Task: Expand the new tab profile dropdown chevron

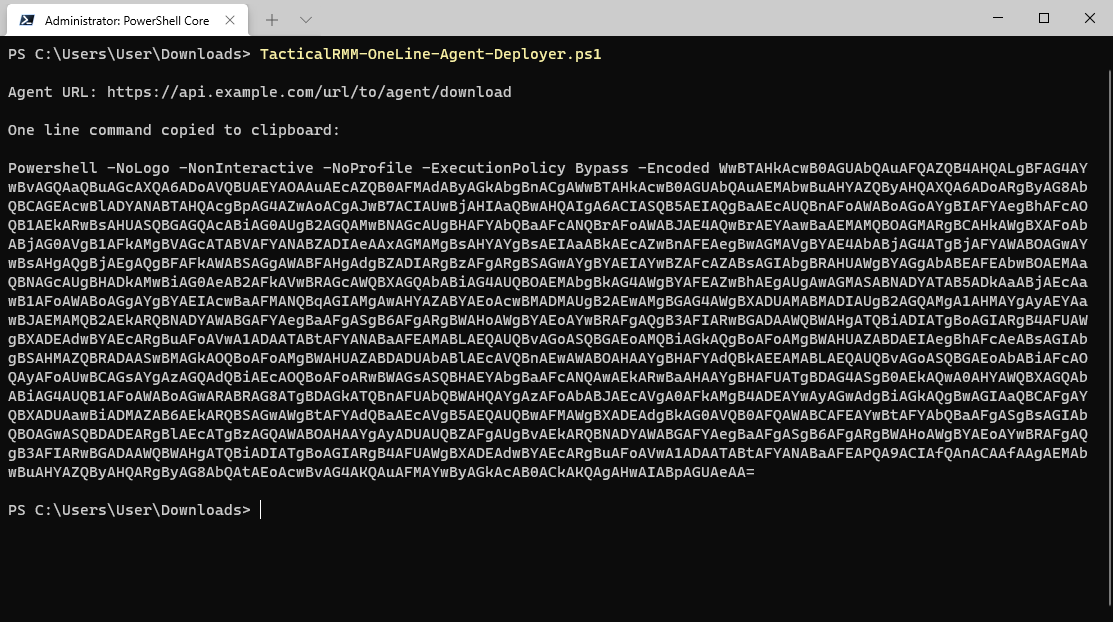Action: [306, 20]
